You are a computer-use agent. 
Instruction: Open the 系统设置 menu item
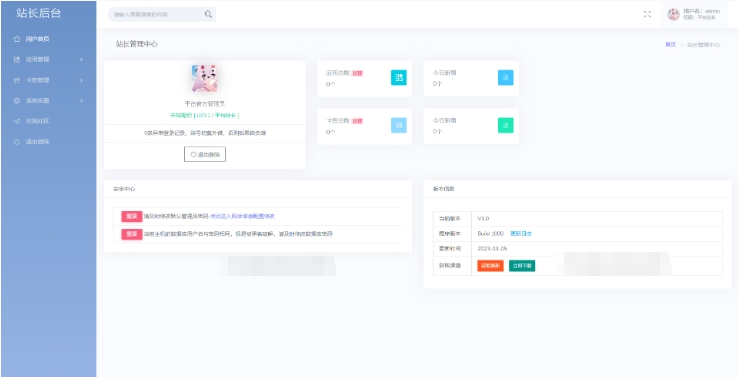click(x=48, y=101)
